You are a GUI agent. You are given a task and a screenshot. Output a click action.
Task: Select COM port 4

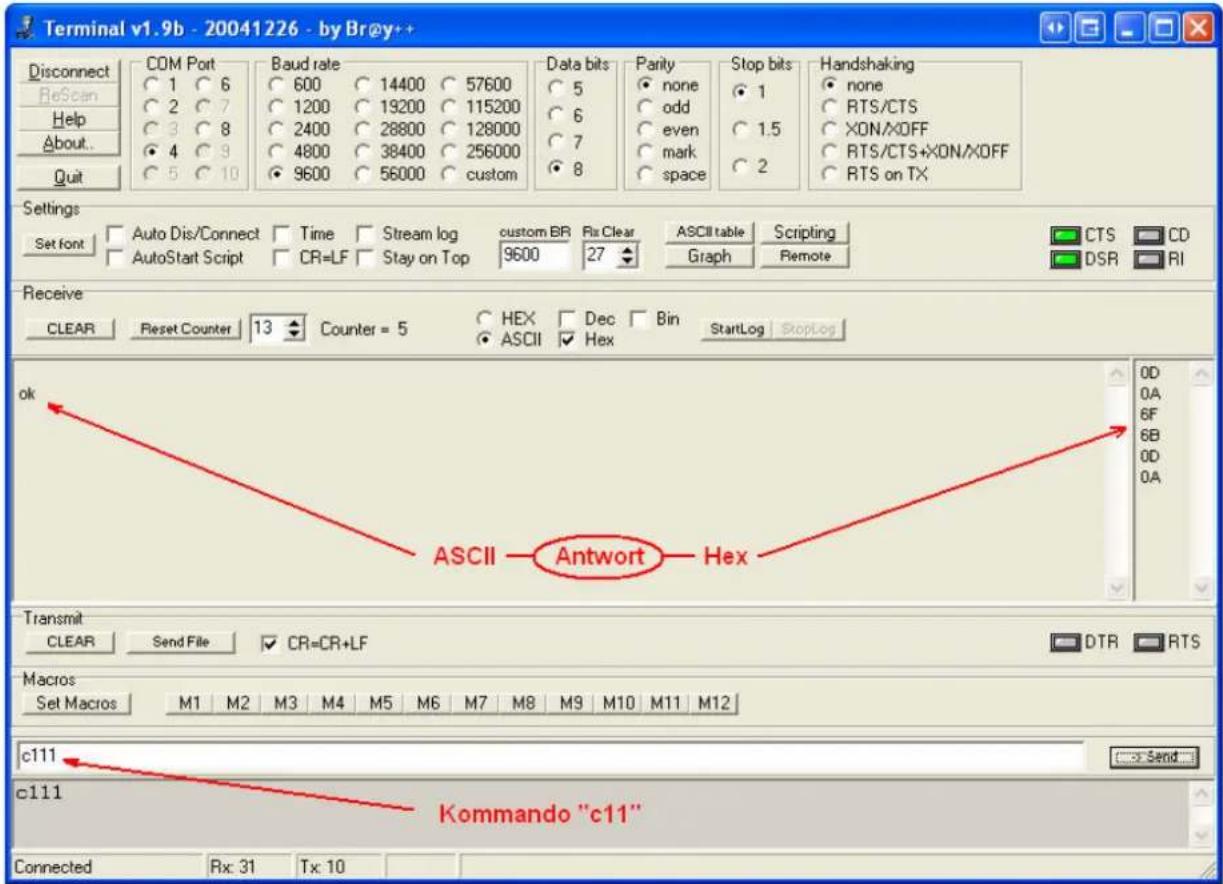pyautogui.click(x=149, y=152)
